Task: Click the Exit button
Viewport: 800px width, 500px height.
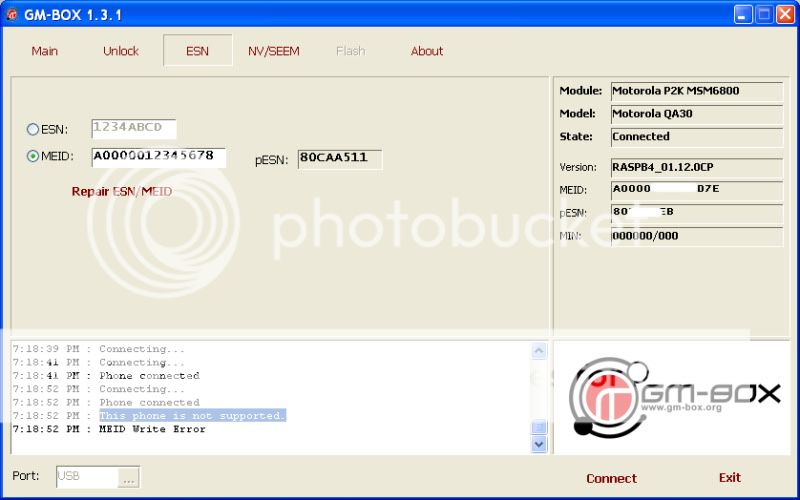Action: [x=730, y=478]
